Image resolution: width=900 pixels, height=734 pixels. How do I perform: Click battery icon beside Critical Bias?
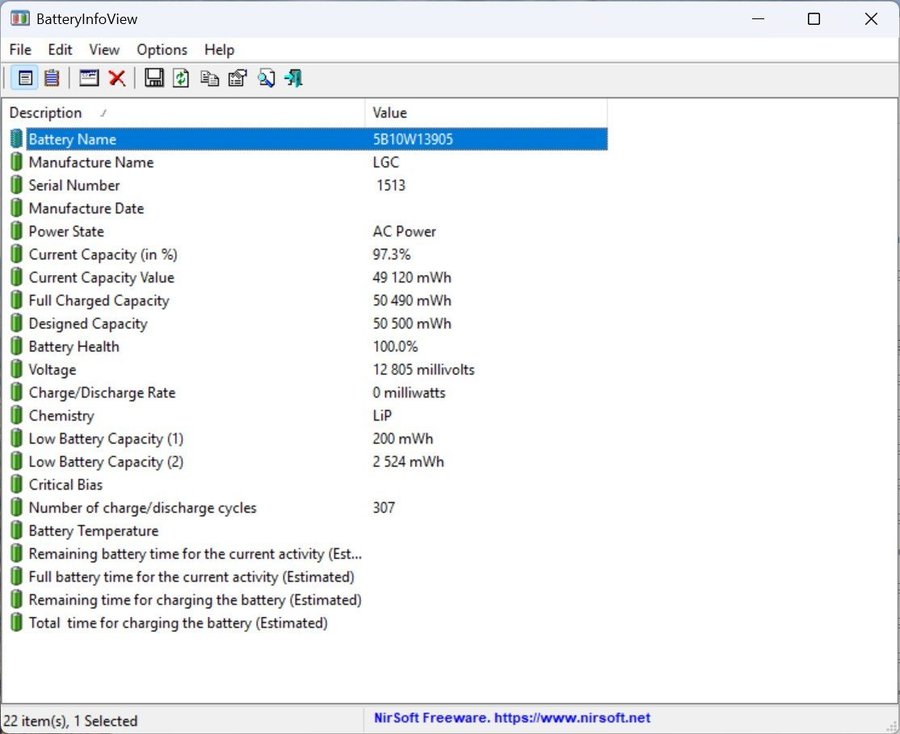pos(17,484)
